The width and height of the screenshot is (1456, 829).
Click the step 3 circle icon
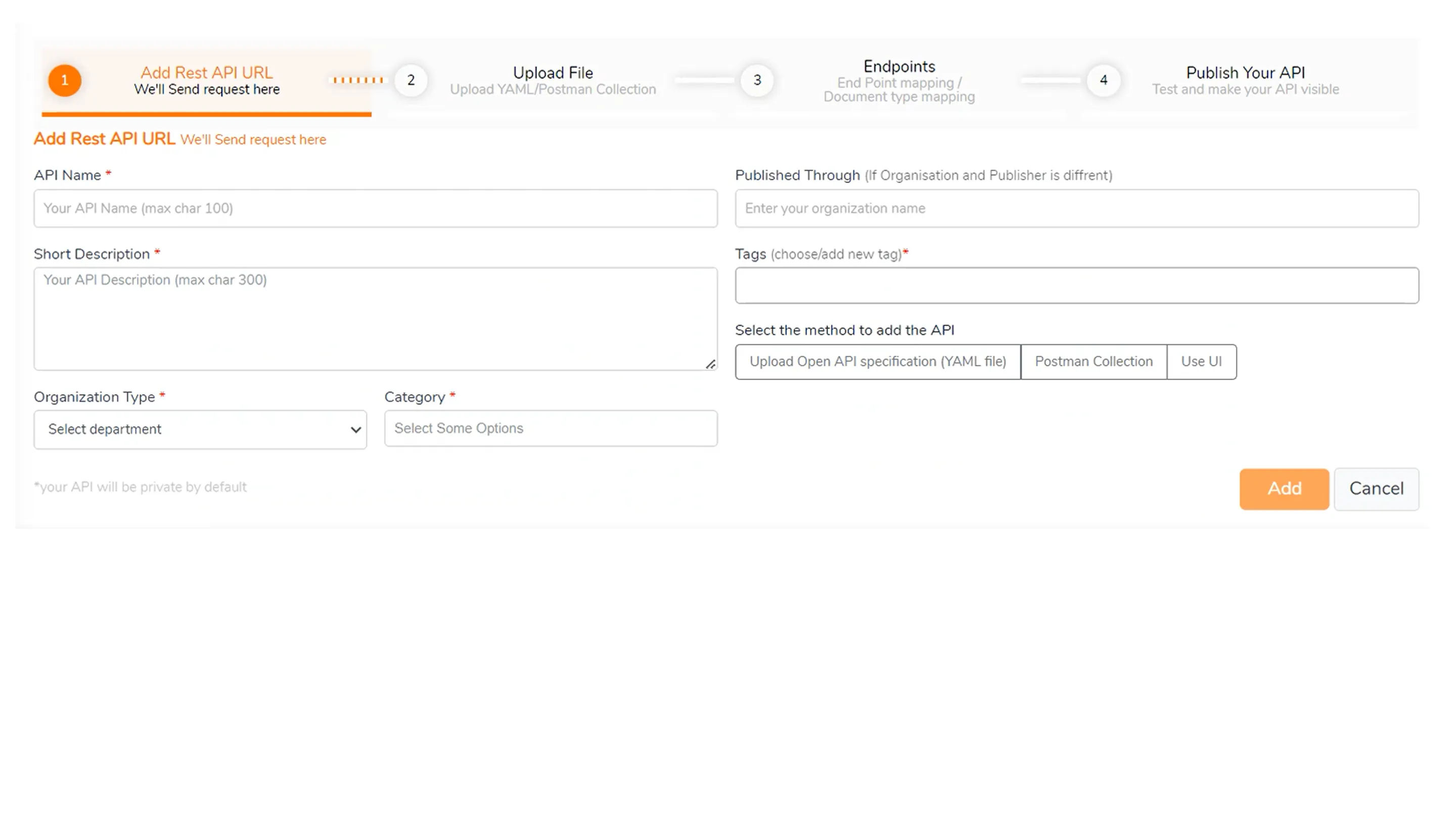coord(757,80)
